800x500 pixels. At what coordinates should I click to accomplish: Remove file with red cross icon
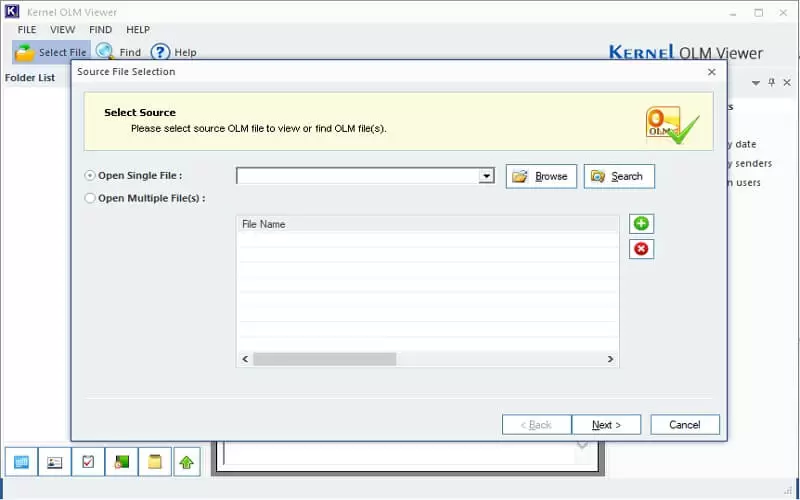click(641, 249)
